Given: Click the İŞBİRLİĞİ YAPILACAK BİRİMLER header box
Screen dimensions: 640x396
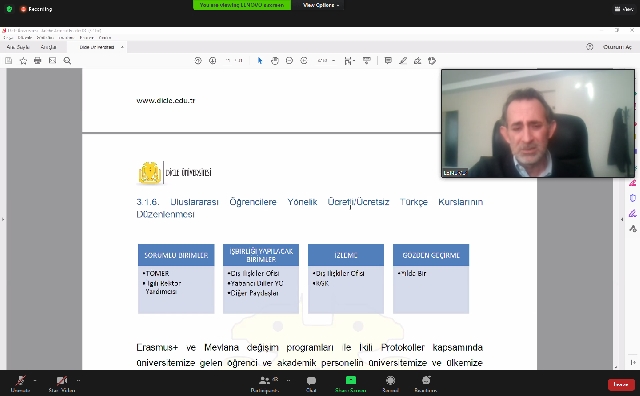Looking at the screenshot, I should [261, 255].
